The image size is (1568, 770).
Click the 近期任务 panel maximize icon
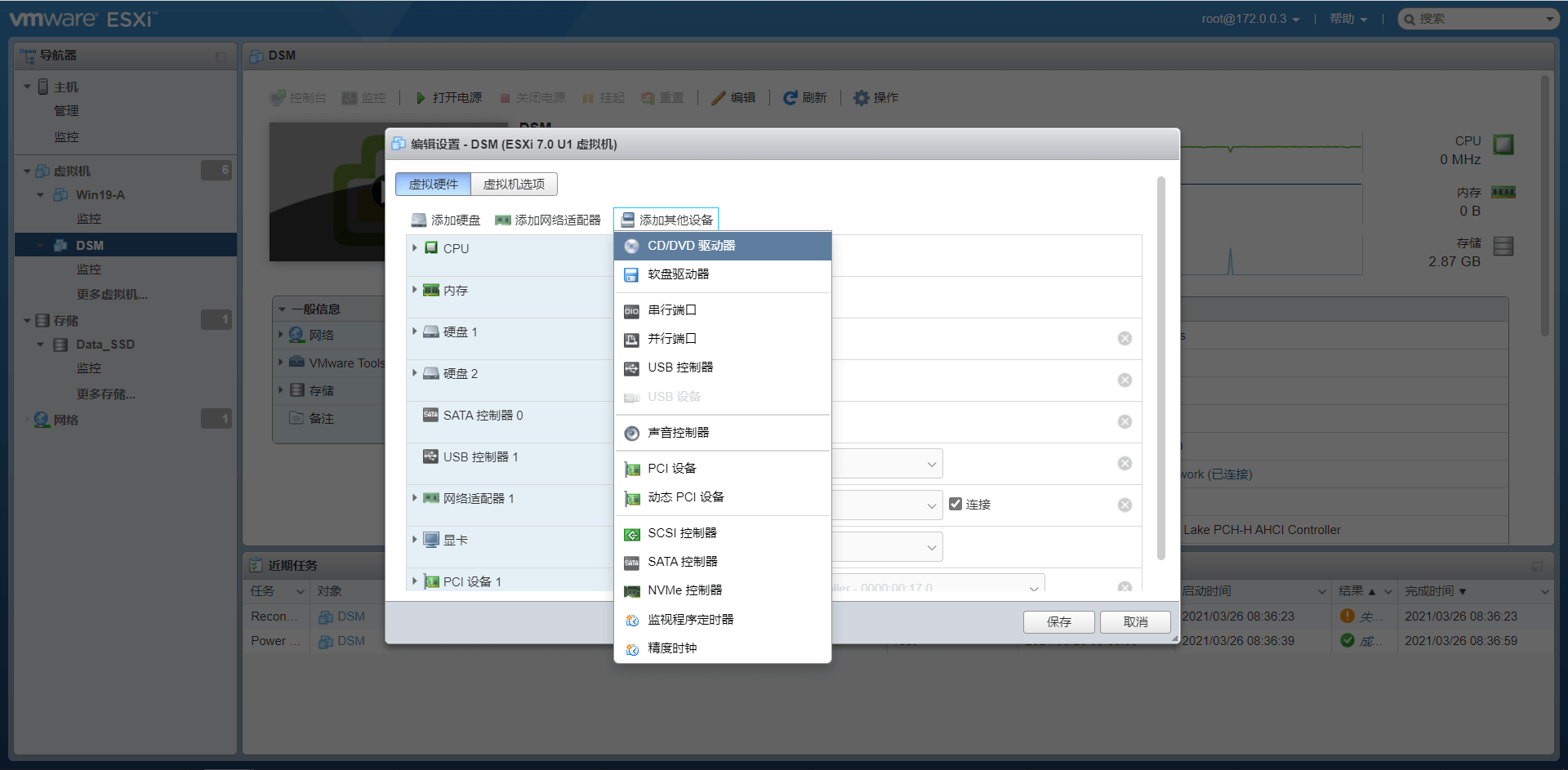coord(1537,566)
